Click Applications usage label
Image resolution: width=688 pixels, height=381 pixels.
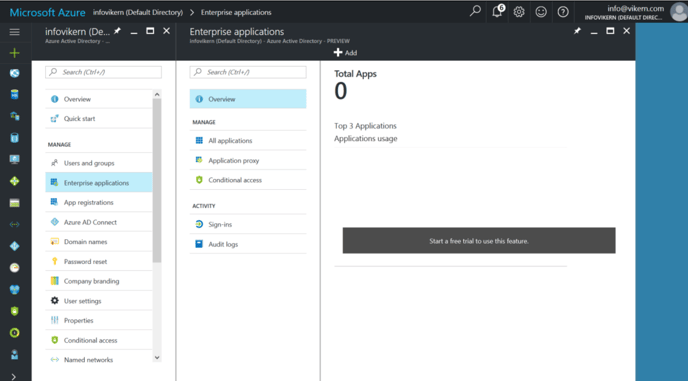366,139
